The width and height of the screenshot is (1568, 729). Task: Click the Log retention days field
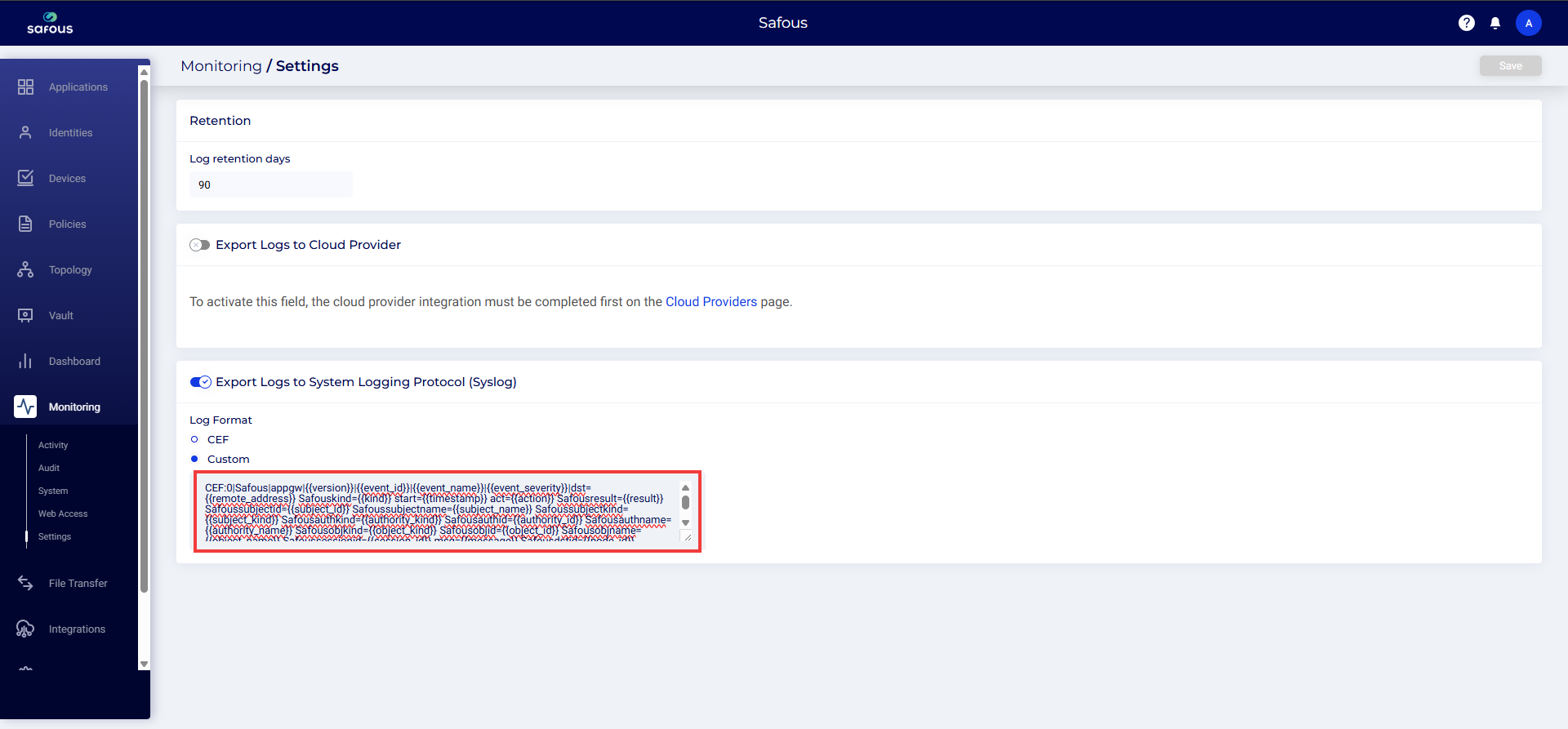270,184
